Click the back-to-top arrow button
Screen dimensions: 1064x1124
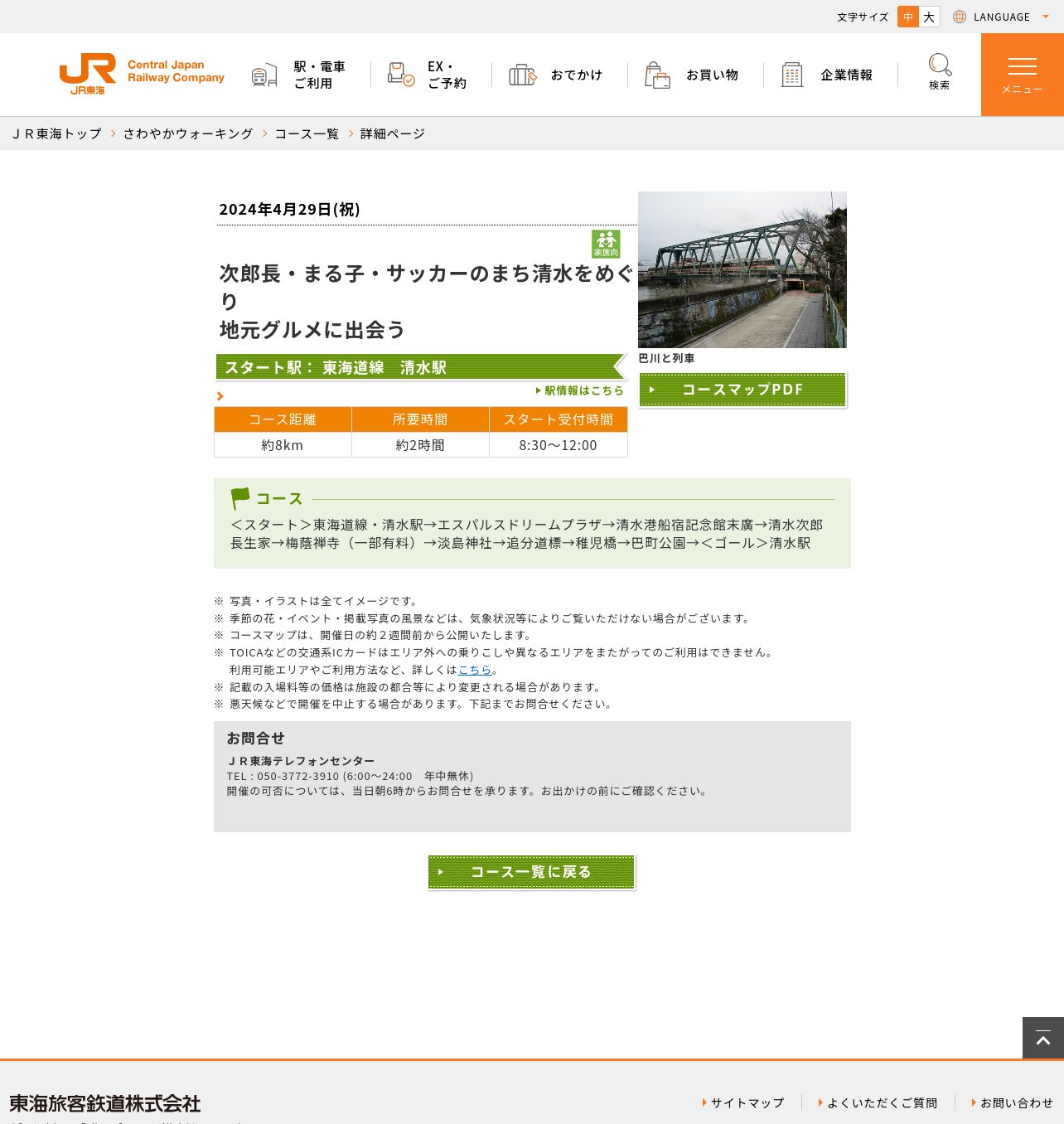pos(1043,1038)
